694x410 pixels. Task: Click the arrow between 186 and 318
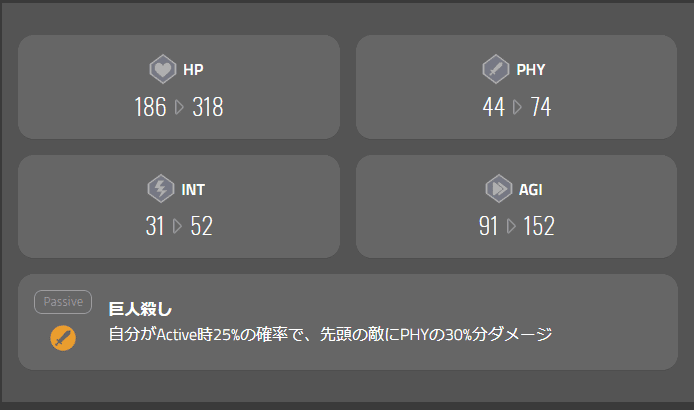point(179,107)
